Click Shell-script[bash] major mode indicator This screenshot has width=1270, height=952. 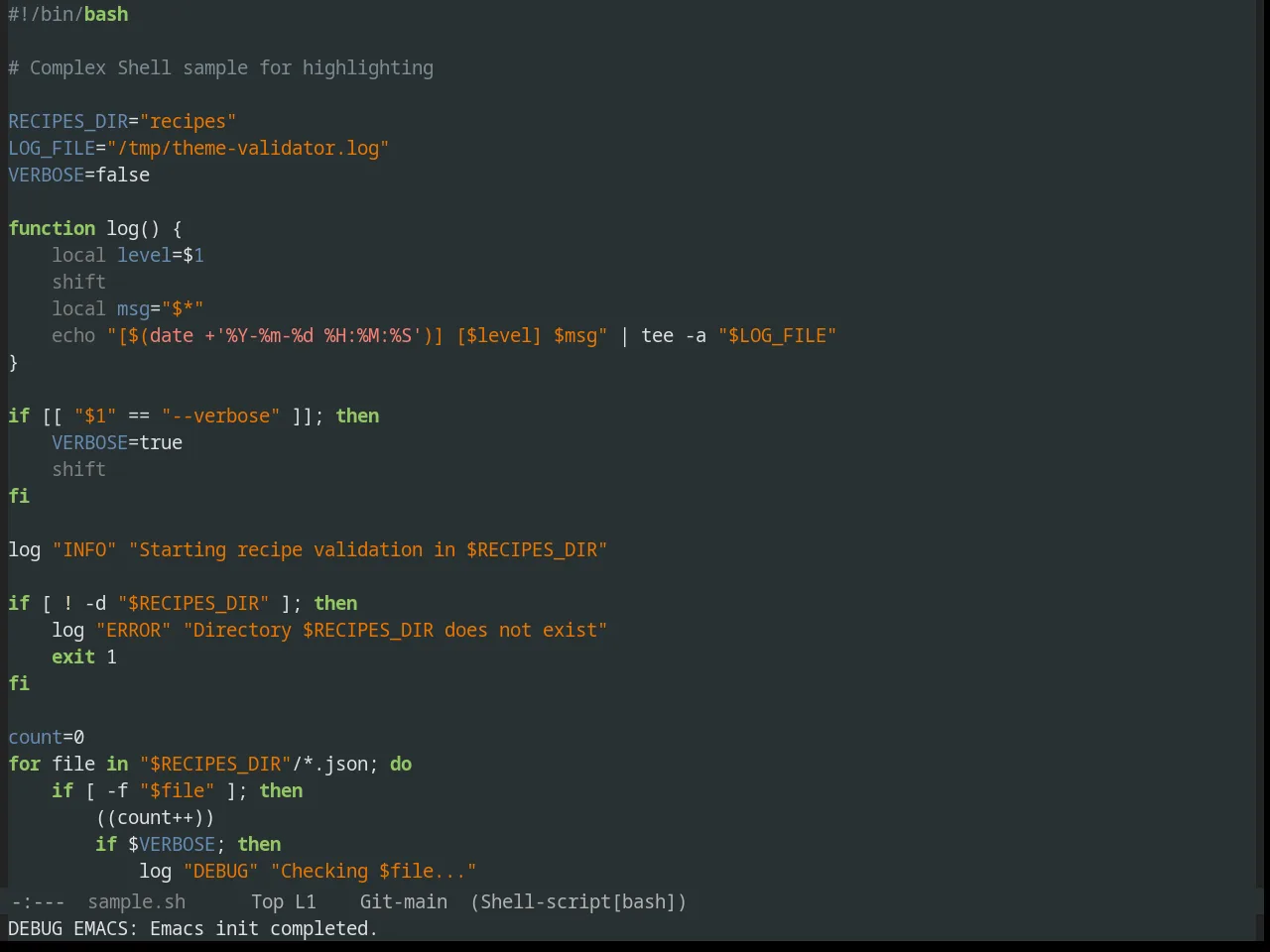578,902
